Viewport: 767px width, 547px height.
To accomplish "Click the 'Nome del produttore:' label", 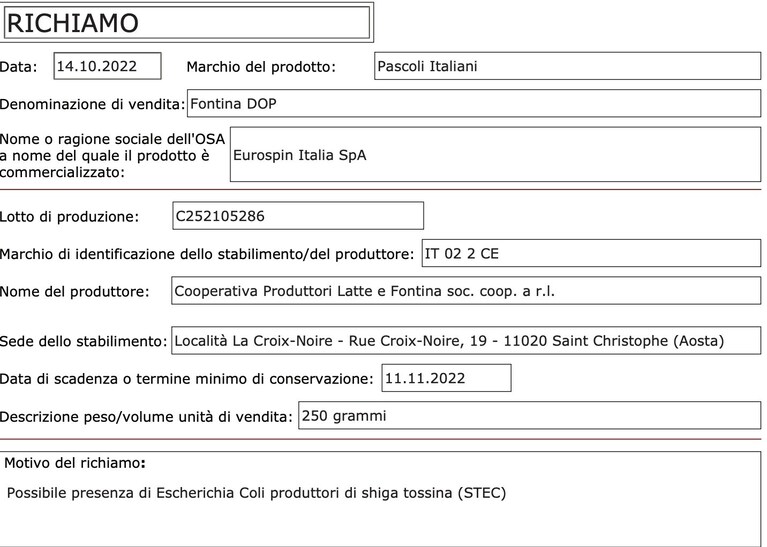I will 74,292.
